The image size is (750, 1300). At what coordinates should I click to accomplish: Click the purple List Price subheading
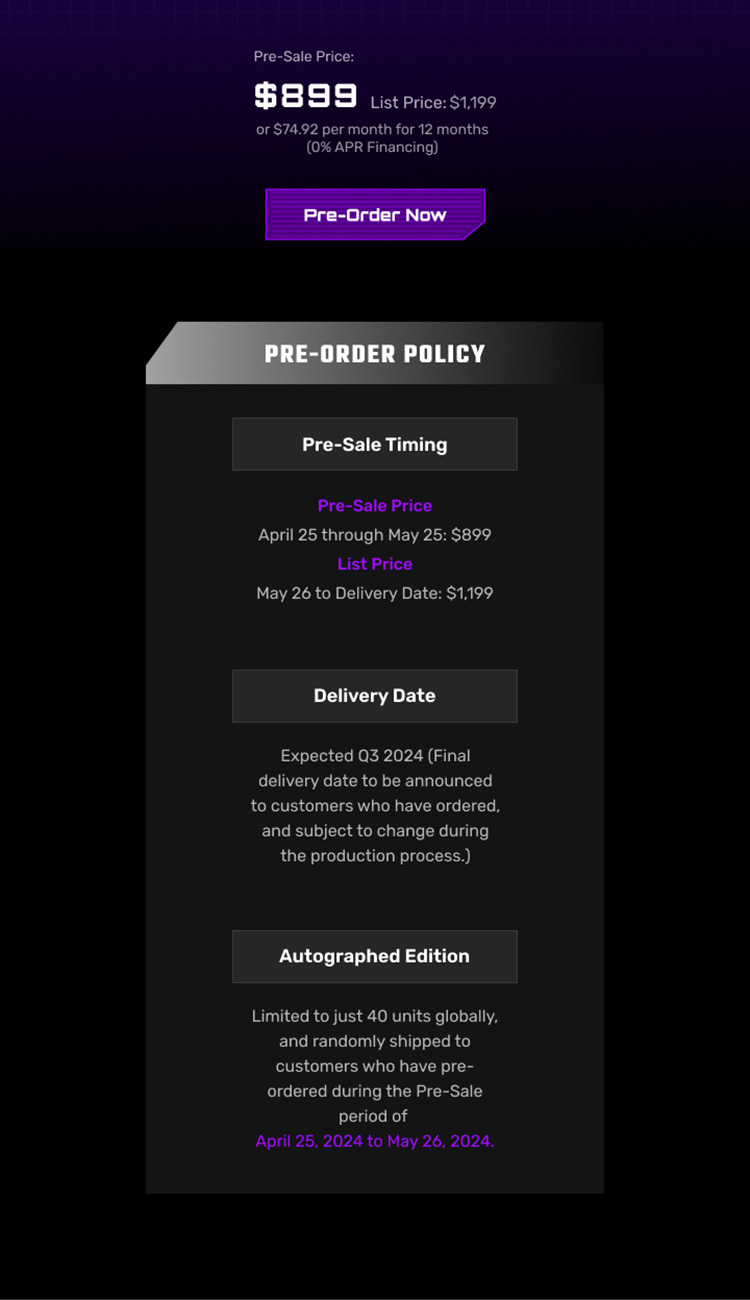[375, 564]
